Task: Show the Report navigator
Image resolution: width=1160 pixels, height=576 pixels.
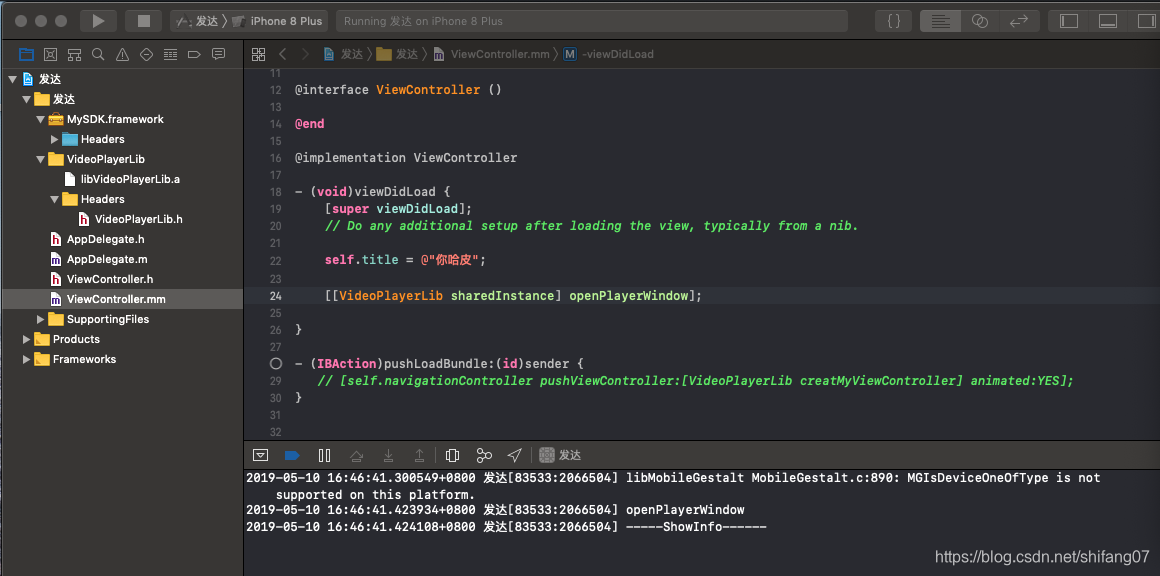Action: 218,54
